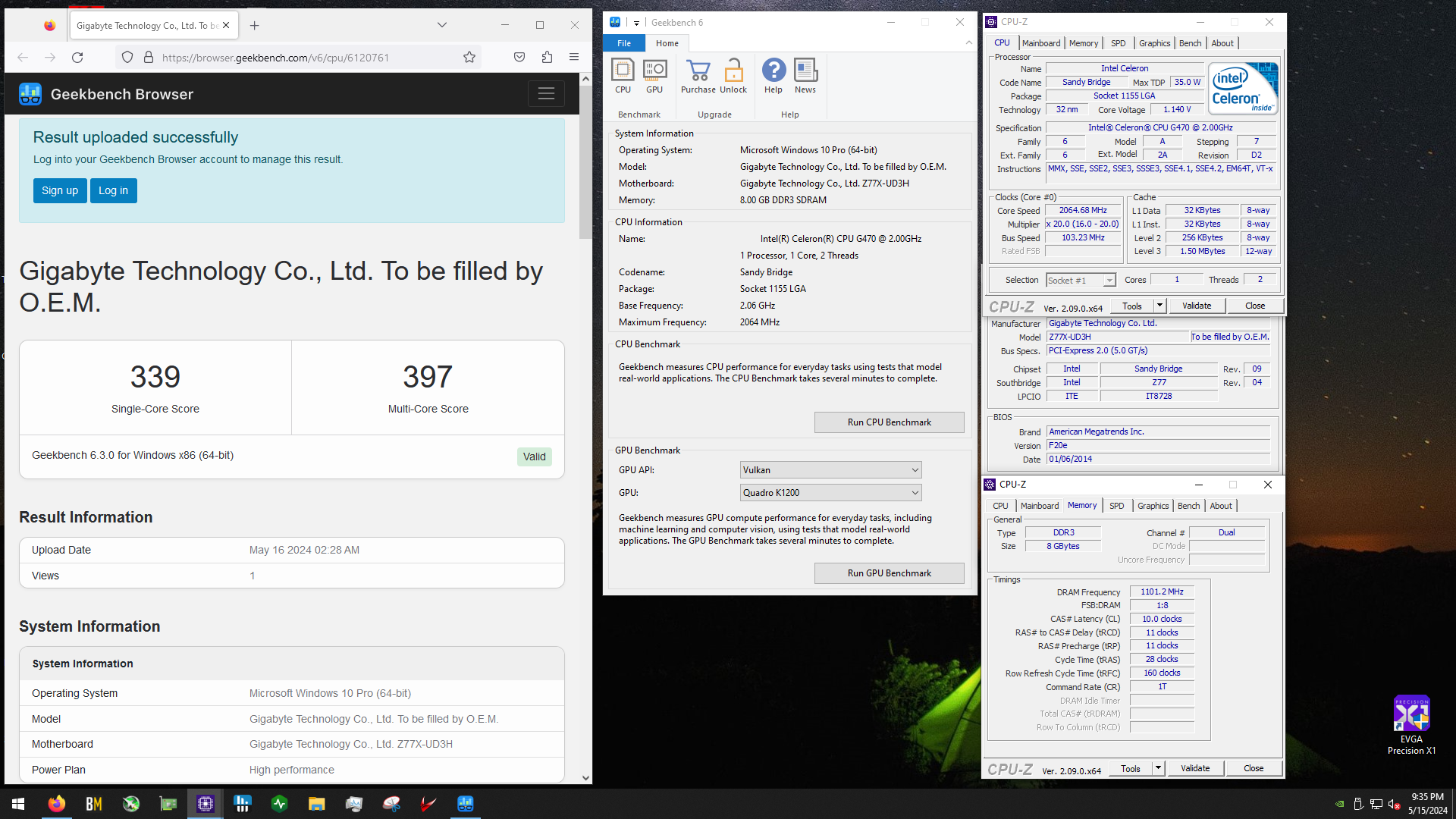This screenshot has height=819, width=1456.
Task: Click the Firefox vertical scrollbar thumb
Action: (x=585, y=162)
